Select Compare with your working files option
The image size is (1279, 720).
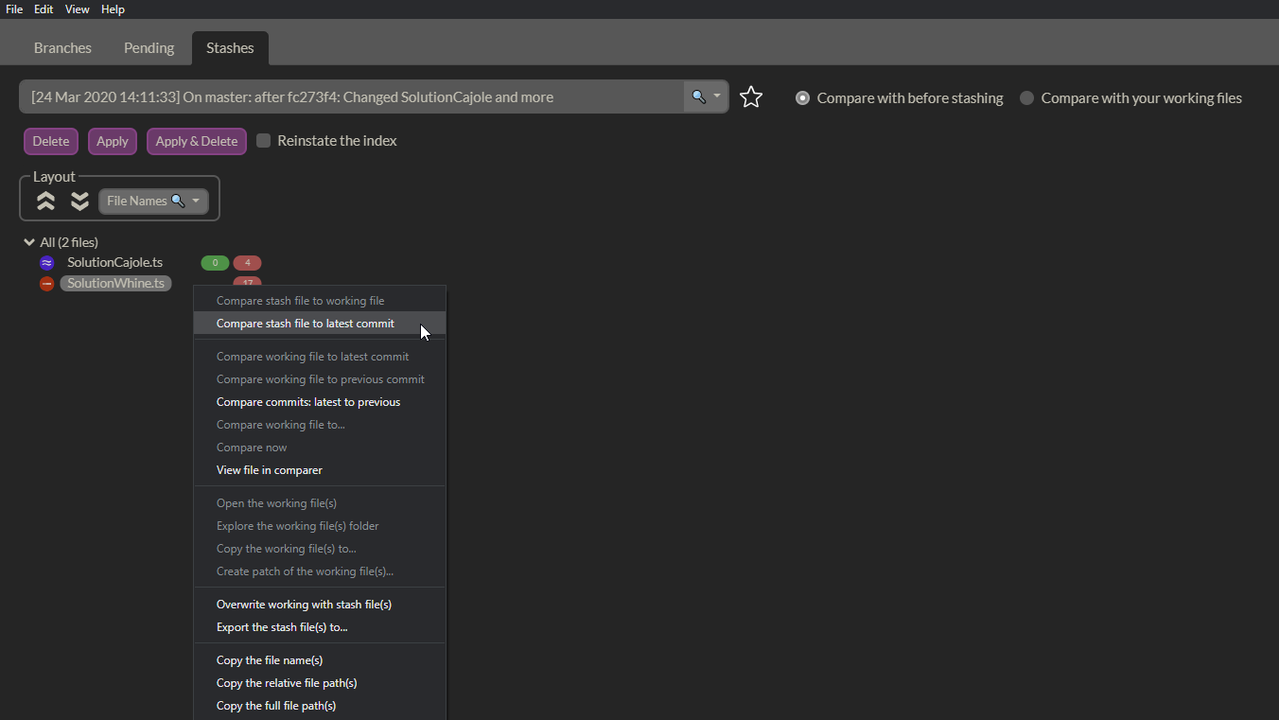(1027, 98)
